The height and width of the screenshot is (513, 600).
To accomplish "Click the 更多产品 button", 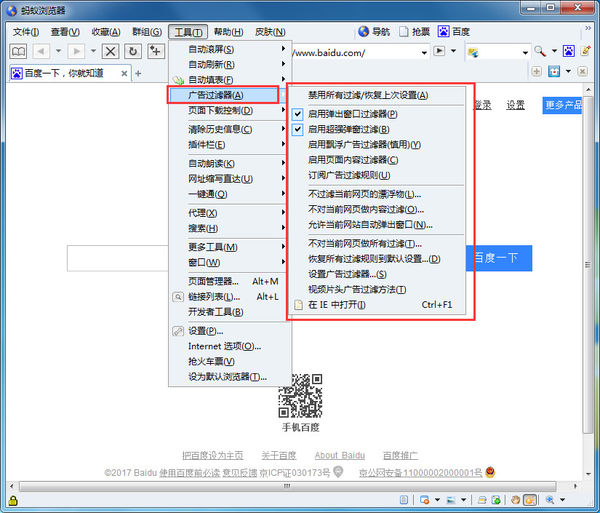I will pyautogui.click(x=562, y=105).
